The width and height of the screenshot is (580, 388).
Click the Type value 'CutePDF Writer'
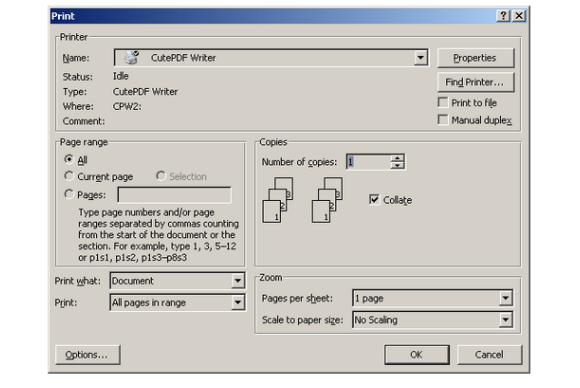pyautogui.click(x=145, y=92)
